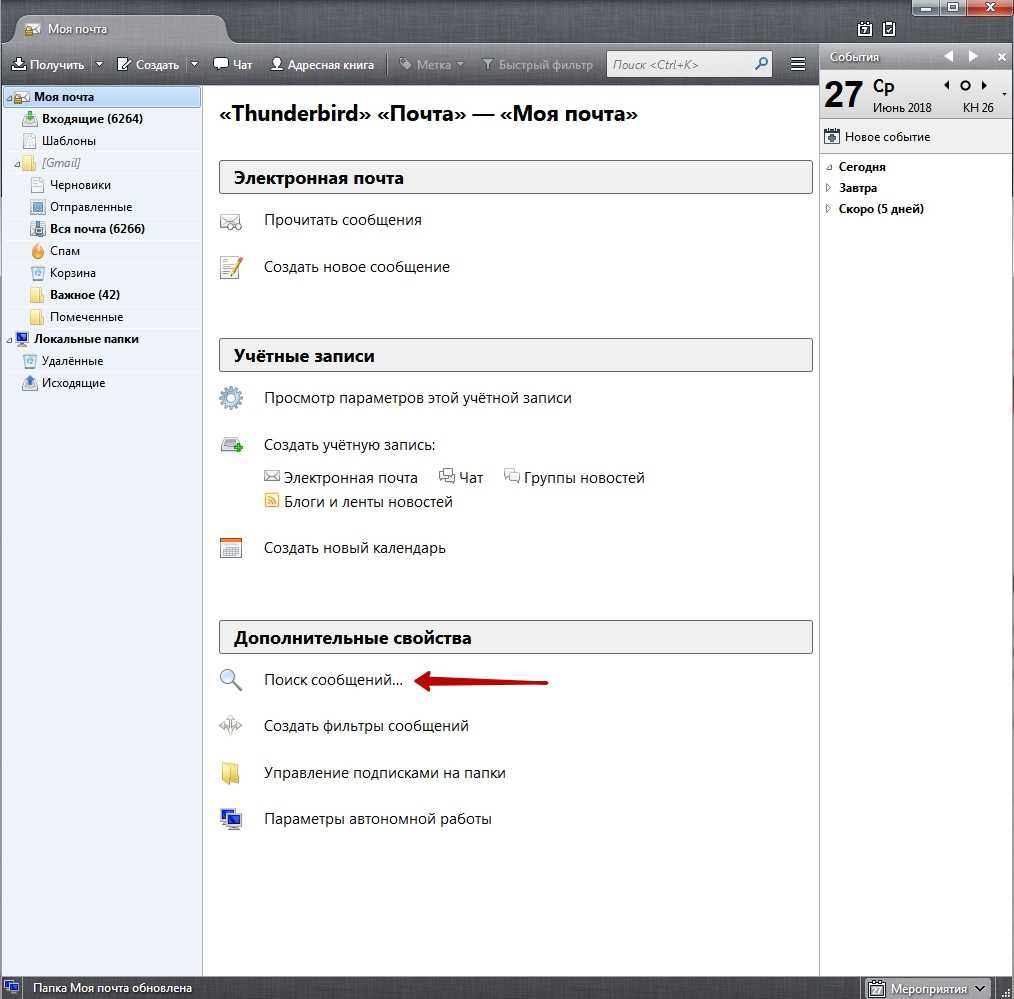Open the Chat toolbar button
Screen dimensions: 1014x999
233,65
